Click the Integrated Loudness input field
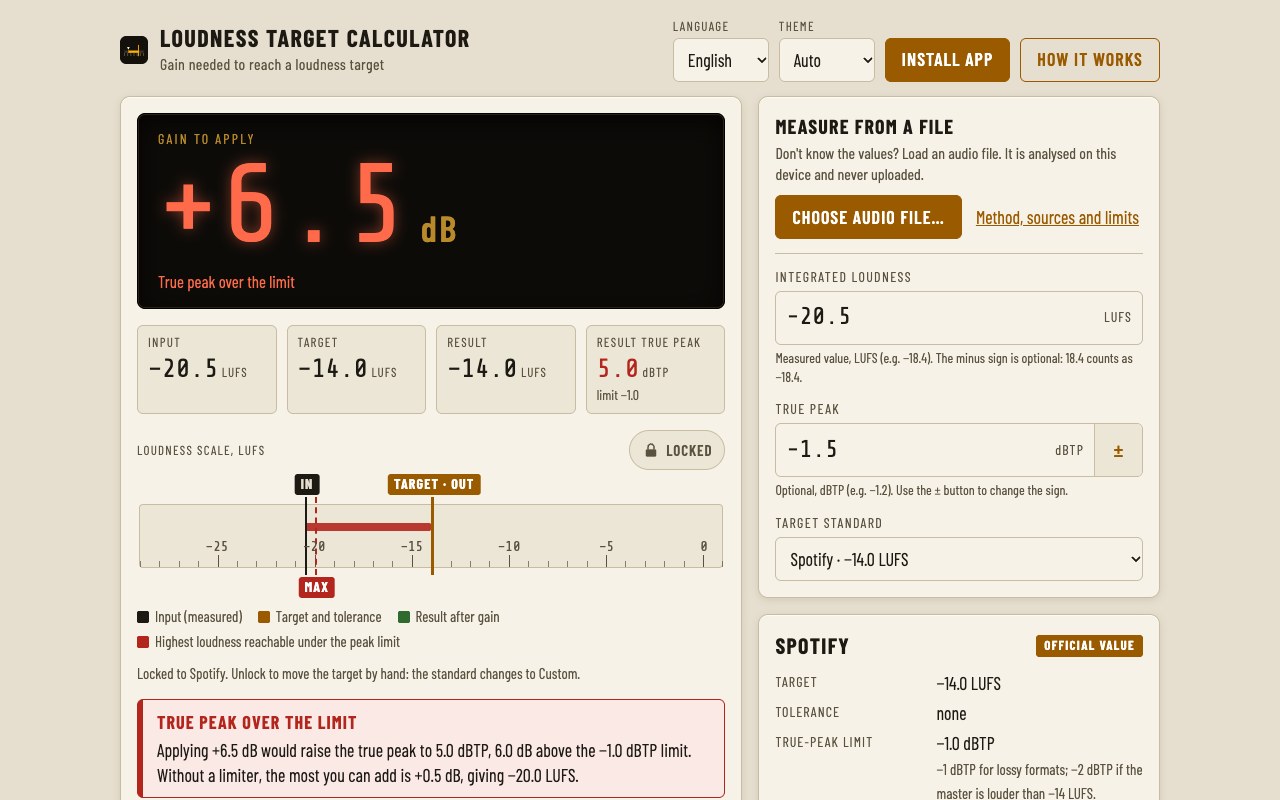This screenshot has height=800, width=1280. click(x=959, y=318)
